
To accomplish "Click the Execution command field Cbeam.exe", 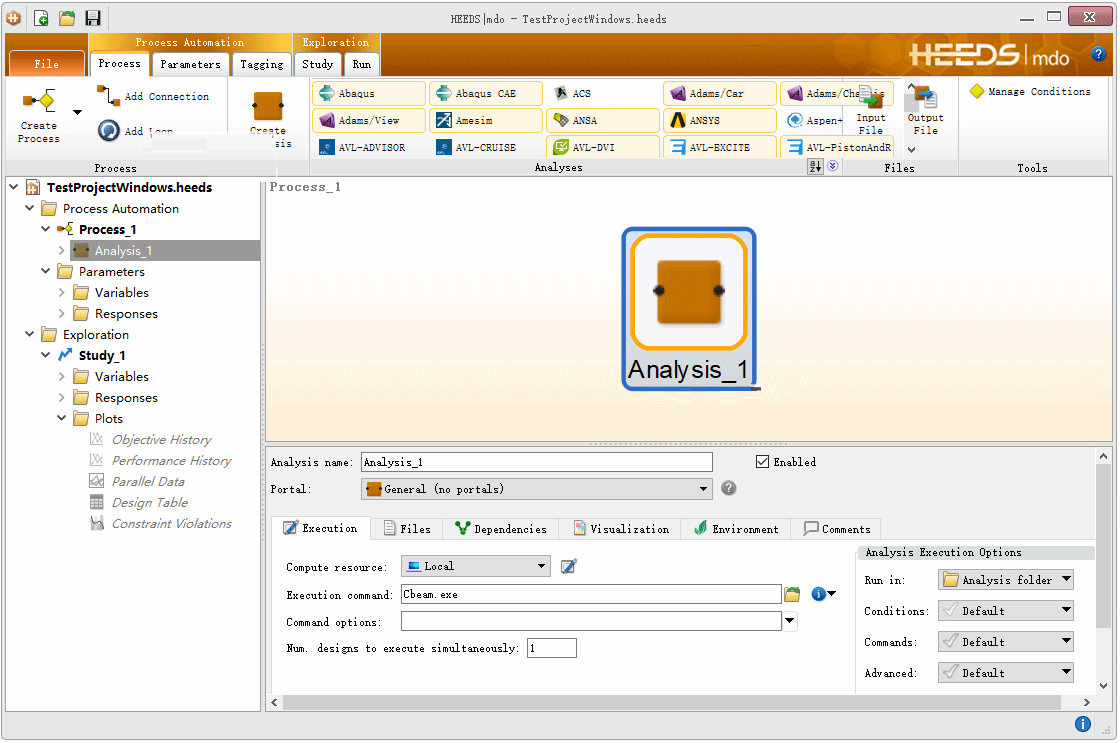I will [x=591, y=594].
